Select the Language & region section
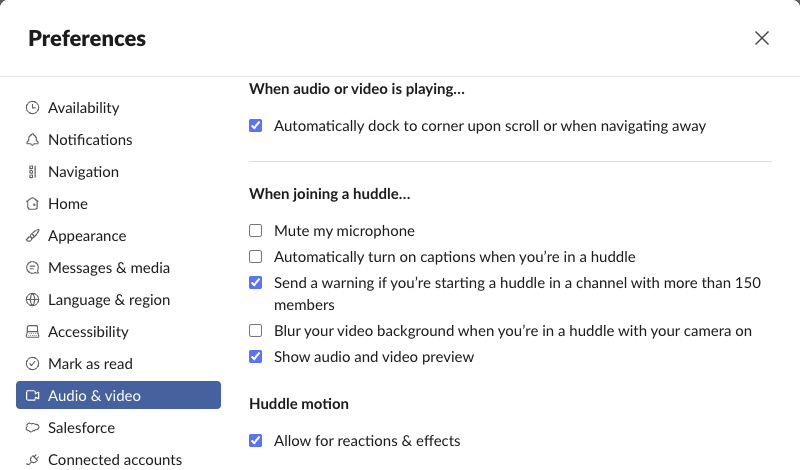Screen dimensions: 800x470 [x=118, y=300]
